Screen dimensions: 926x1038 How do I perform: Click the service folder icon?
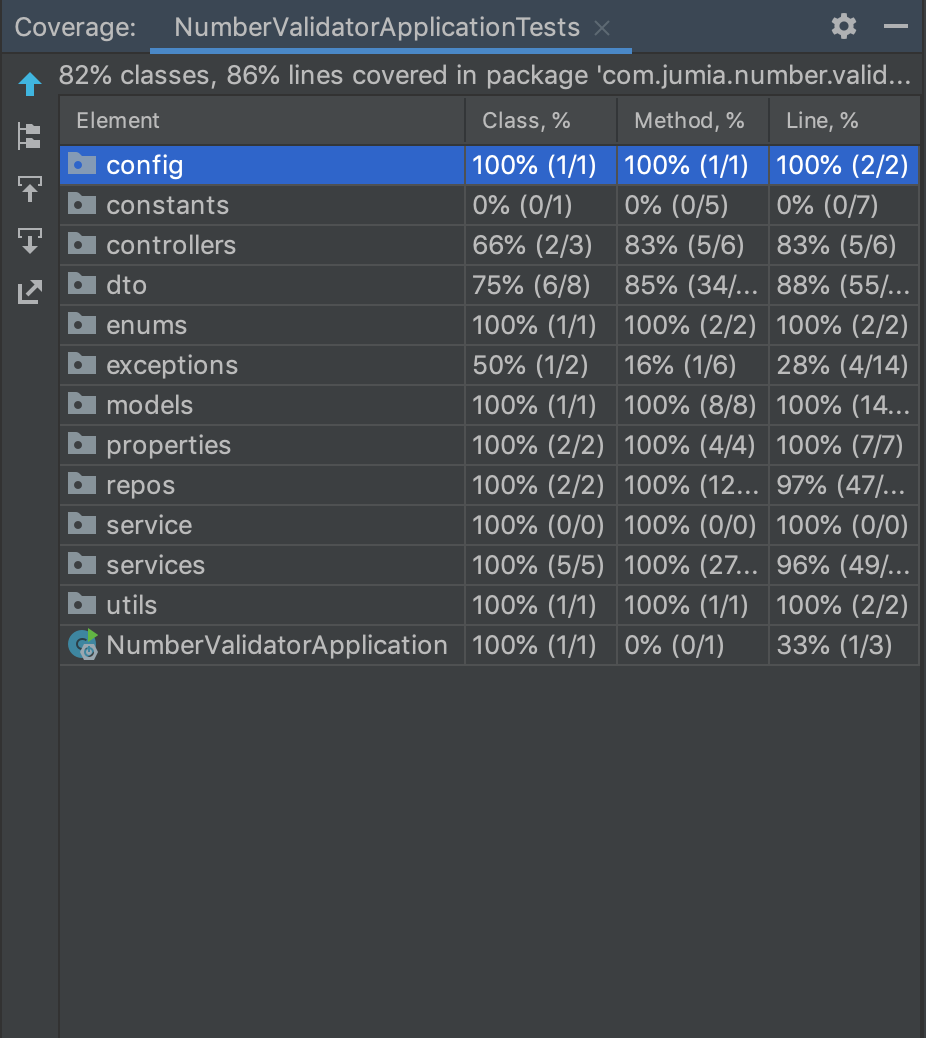tap(82, 523)
